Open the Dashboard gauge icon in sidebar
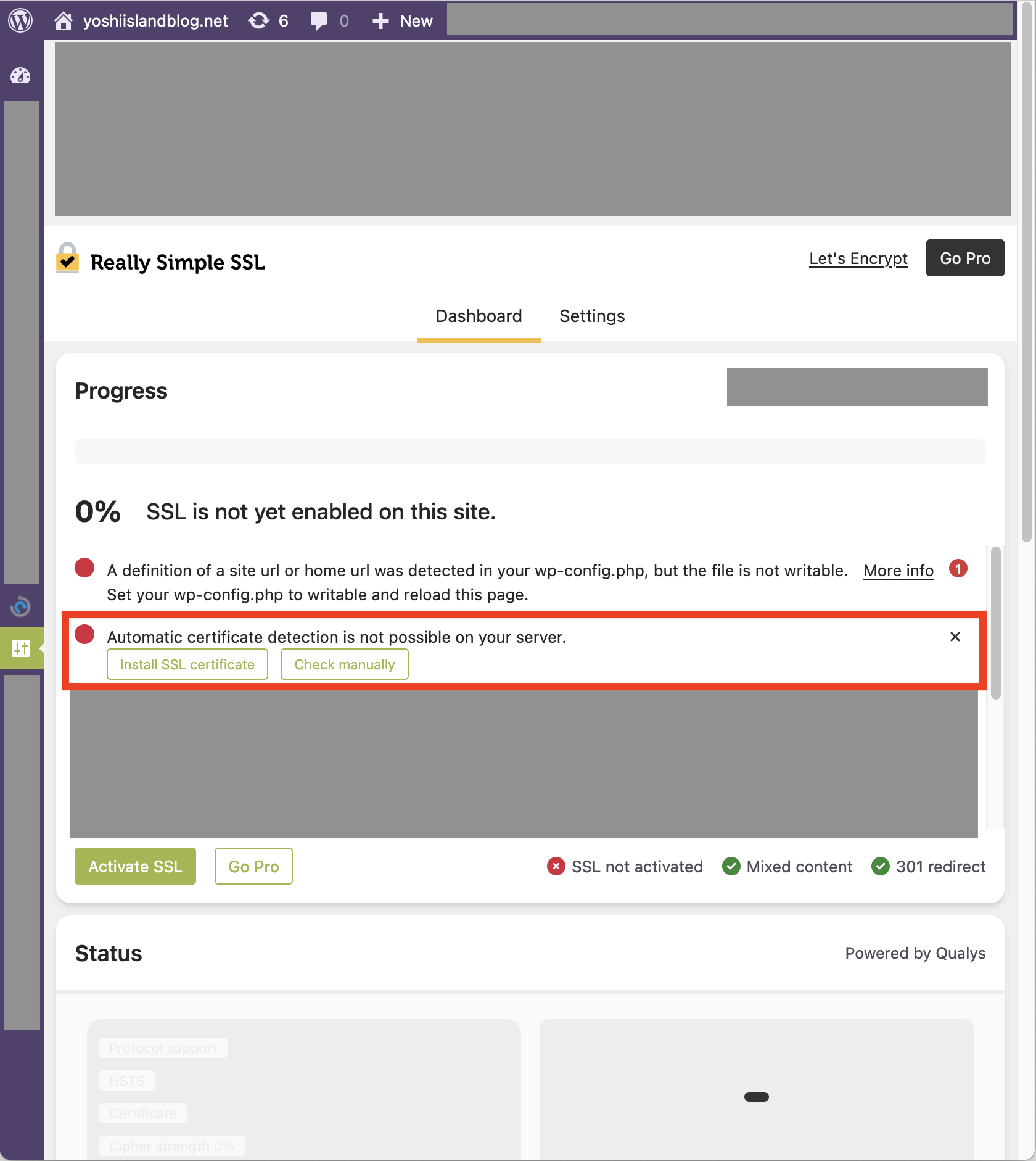 pos(20,75)
